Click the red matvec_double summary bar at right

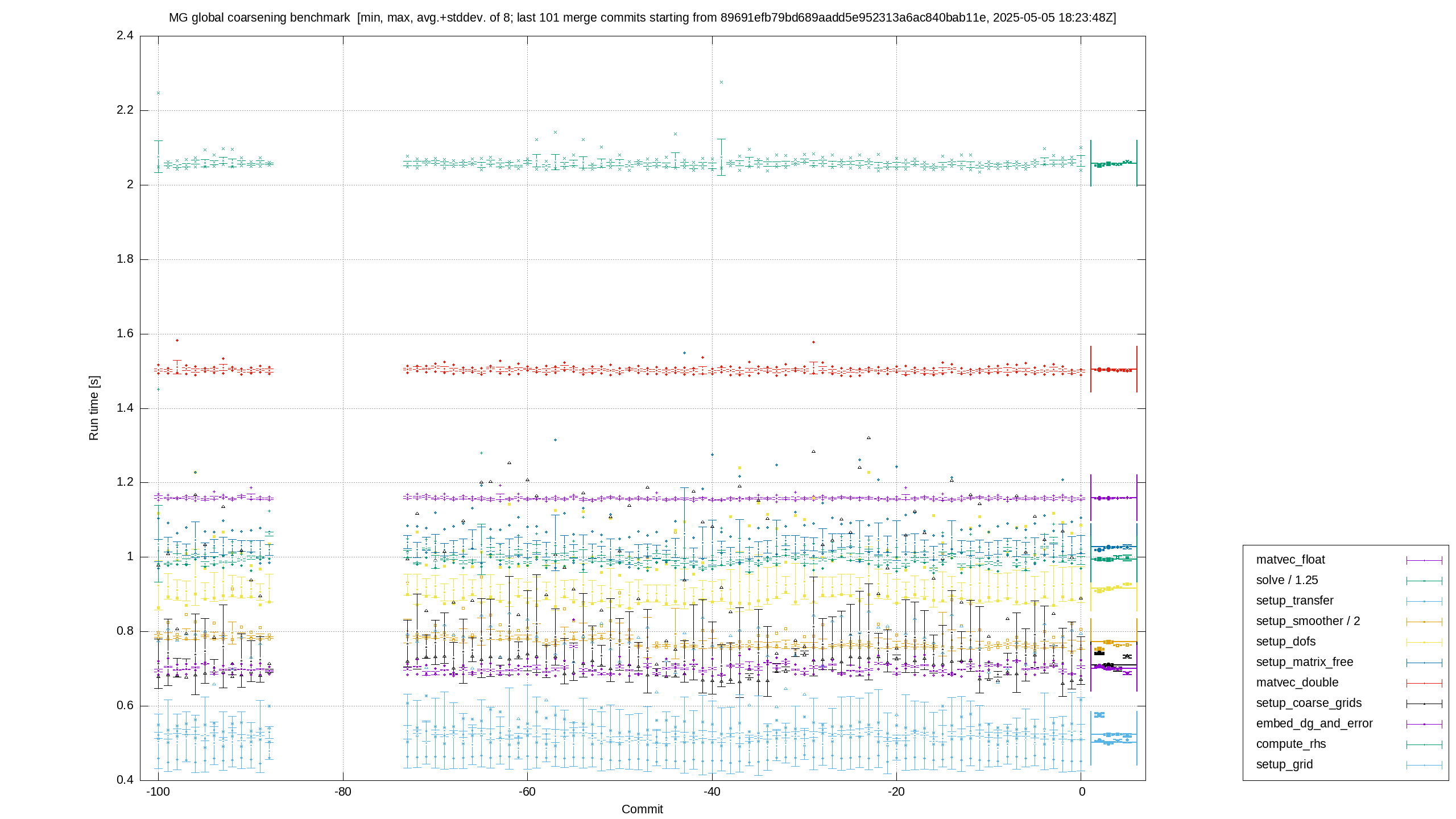(1114, 370)
